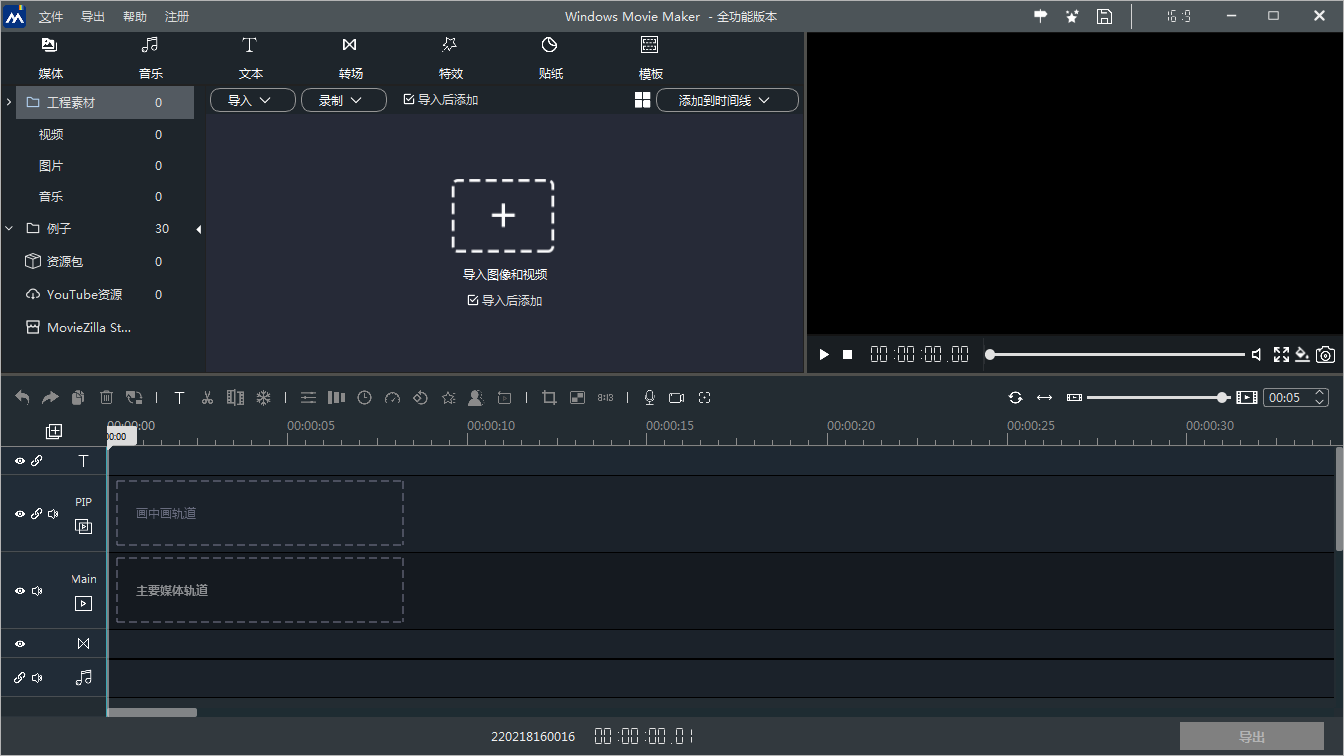Viewport: 1344px width, 756px height.
Task: Open the 导入 dropdown
Action: pyautogui.click(x=252, y=100)
